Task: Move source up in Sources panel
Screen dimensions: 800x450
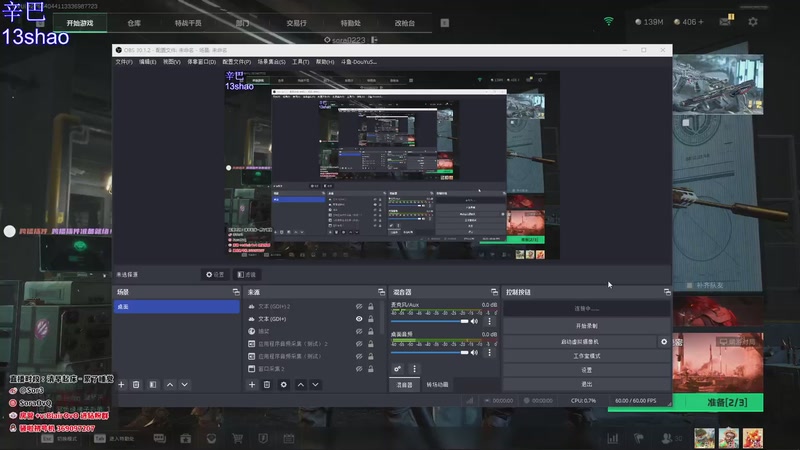Action: click(x=301, y=385)
